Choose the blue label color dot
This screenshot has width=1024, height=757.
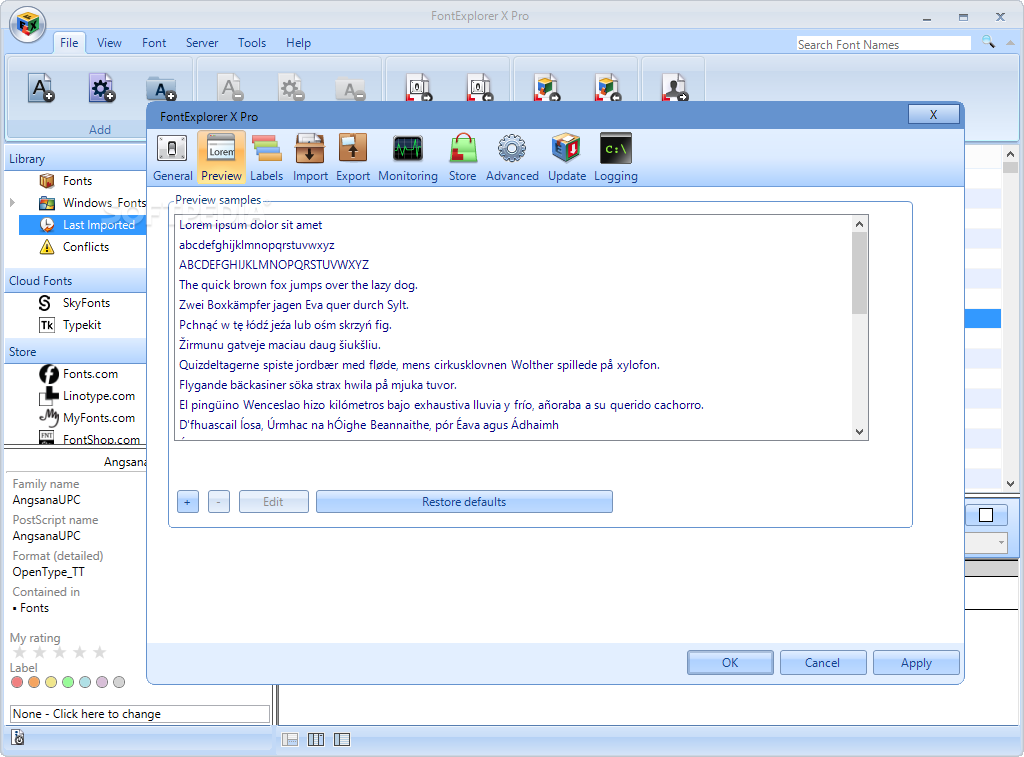coord(85,682)
